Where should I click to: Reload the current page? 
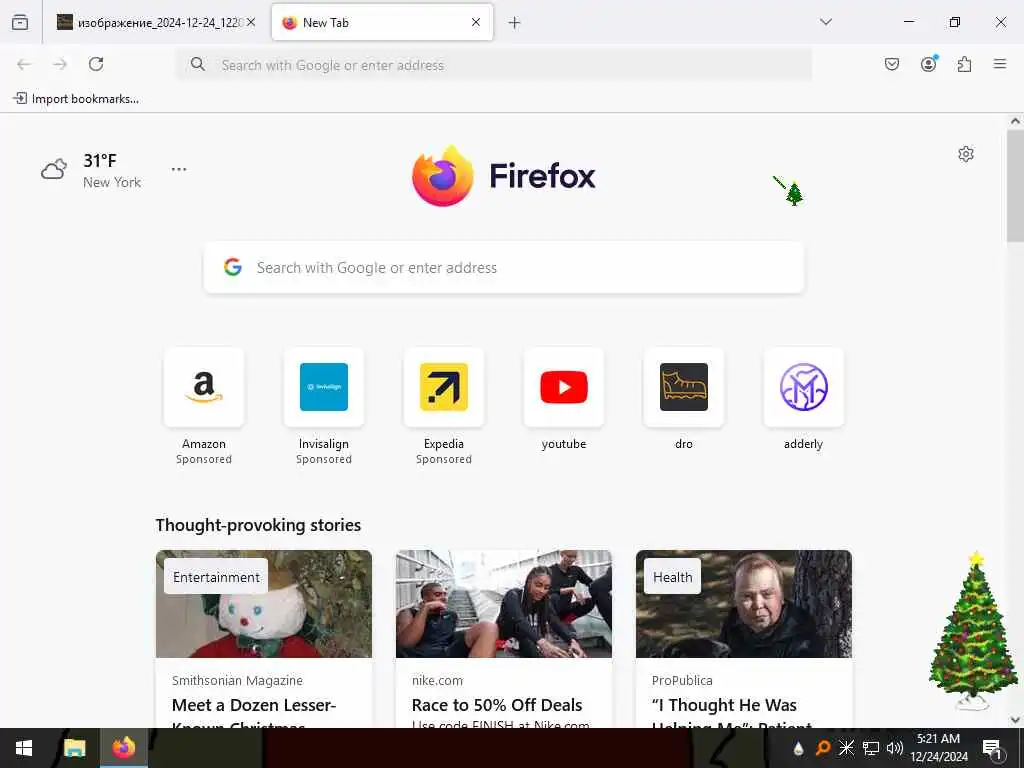96,64
